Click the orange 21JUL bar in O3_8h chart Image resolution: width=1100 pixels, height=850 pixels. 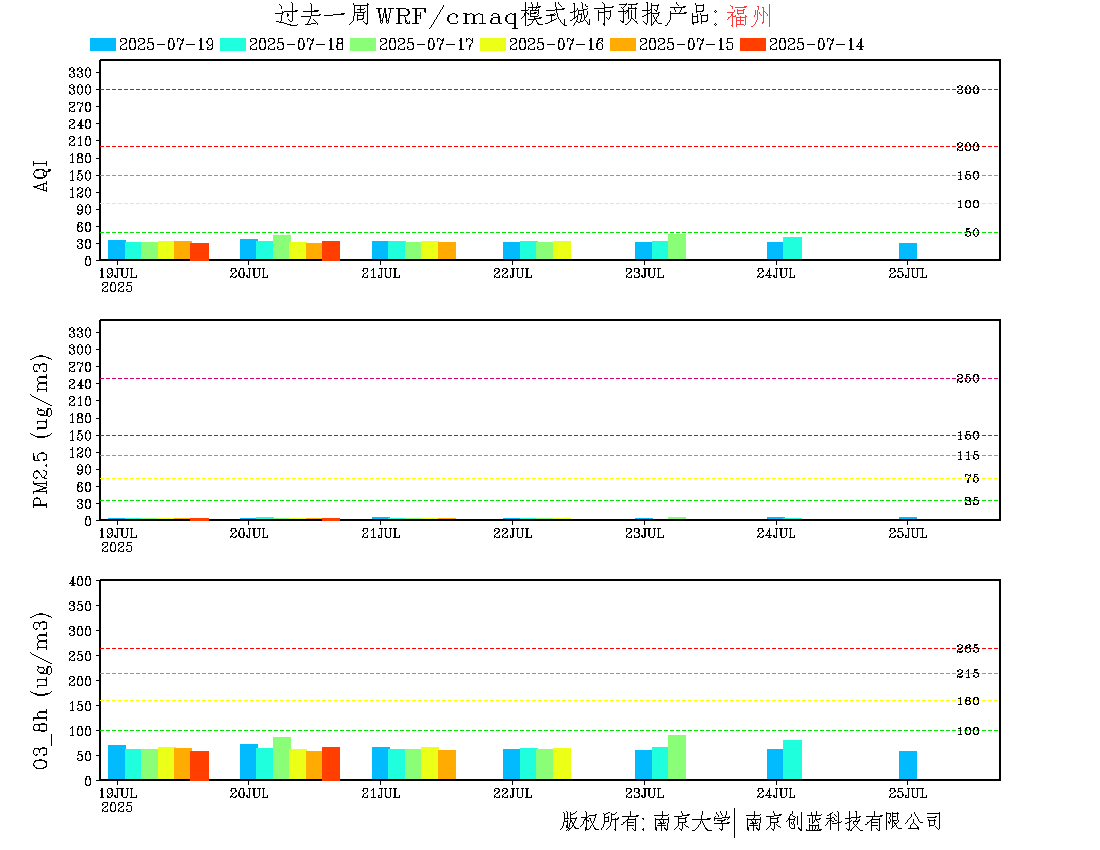pyautogui.click(x=447, y=765)
